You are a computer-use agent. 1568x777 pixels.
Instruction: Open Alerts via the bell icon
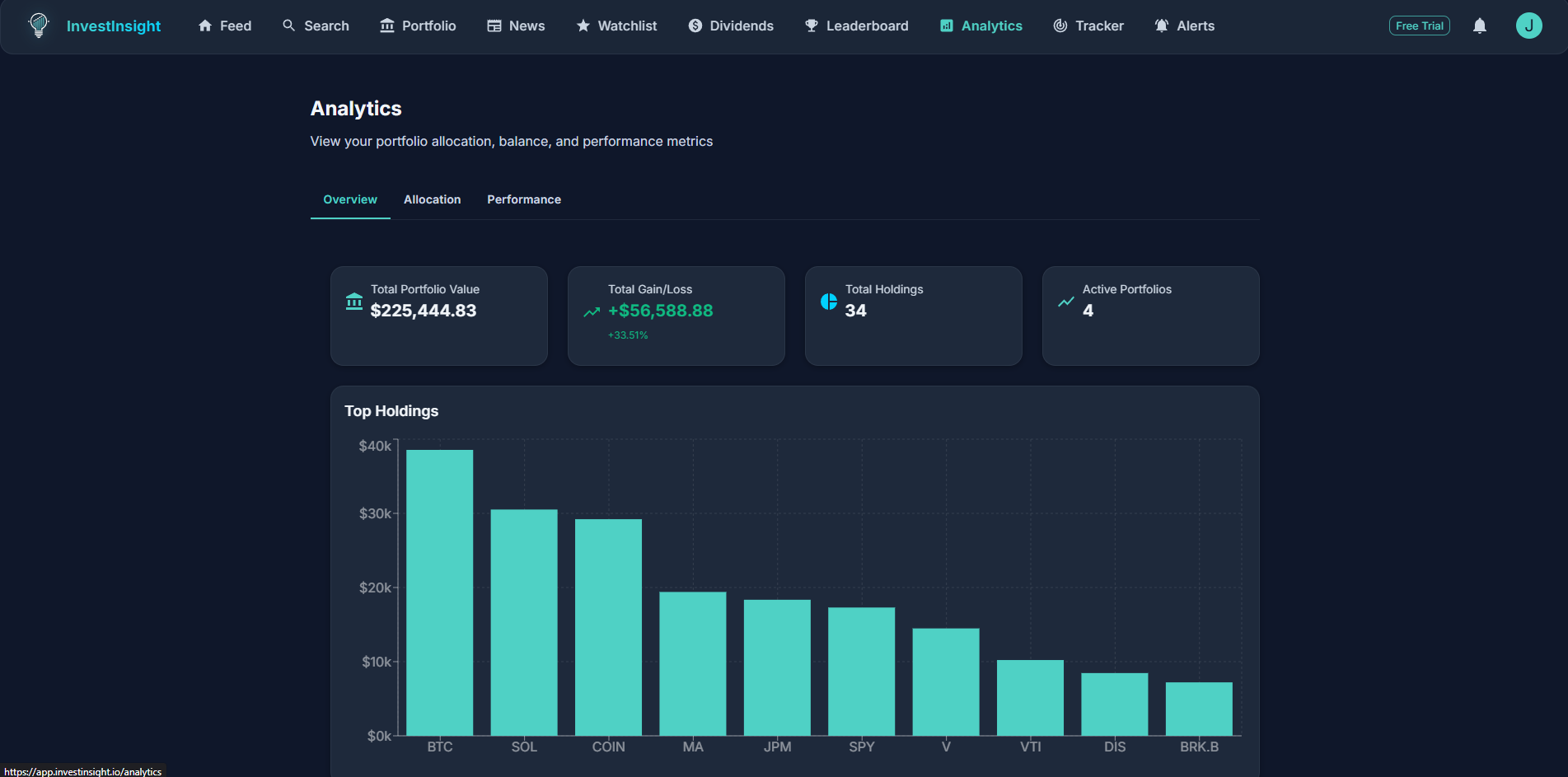point(1161,26)
